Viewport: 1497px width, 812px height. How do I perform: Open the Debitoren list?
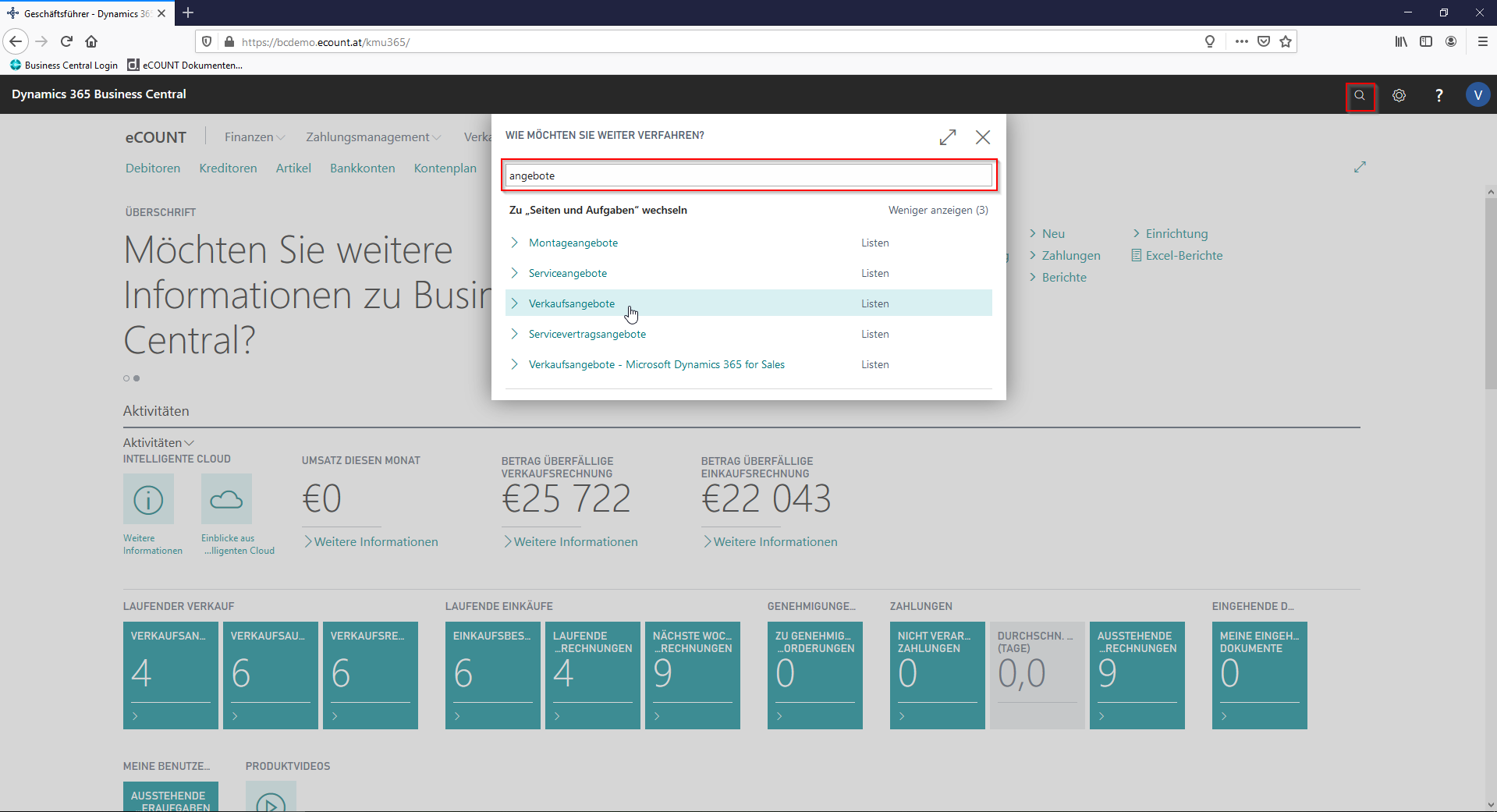(153, 168)
